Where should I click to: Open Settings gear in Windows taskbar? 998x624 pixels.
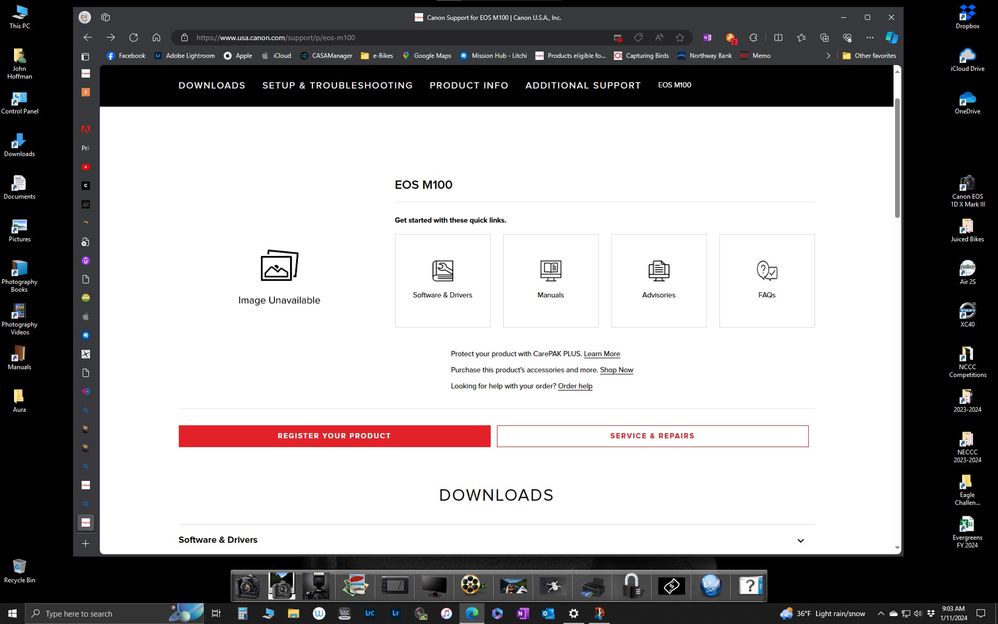[573, 613]
